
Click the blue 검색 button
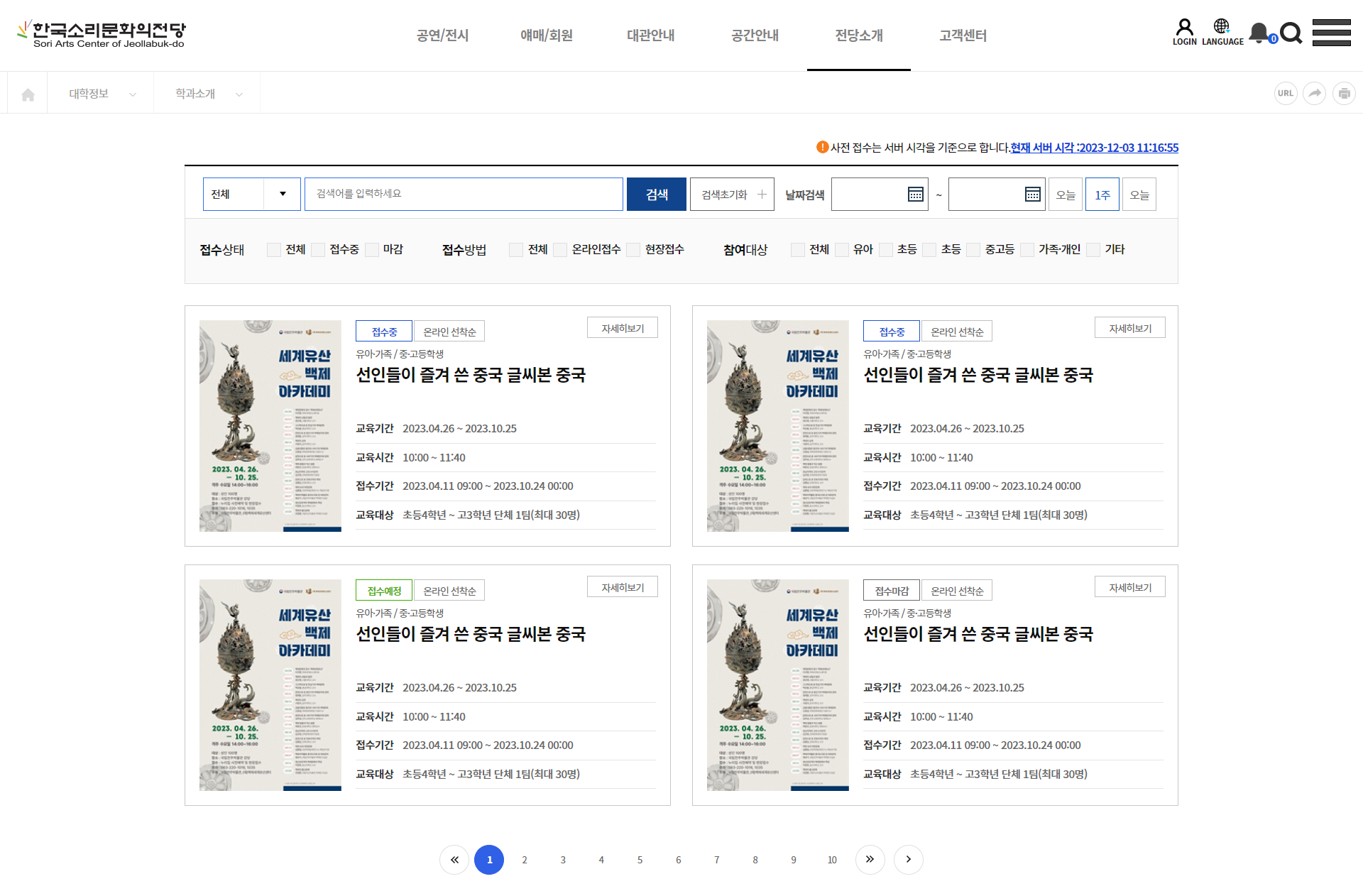pos(656,195)
